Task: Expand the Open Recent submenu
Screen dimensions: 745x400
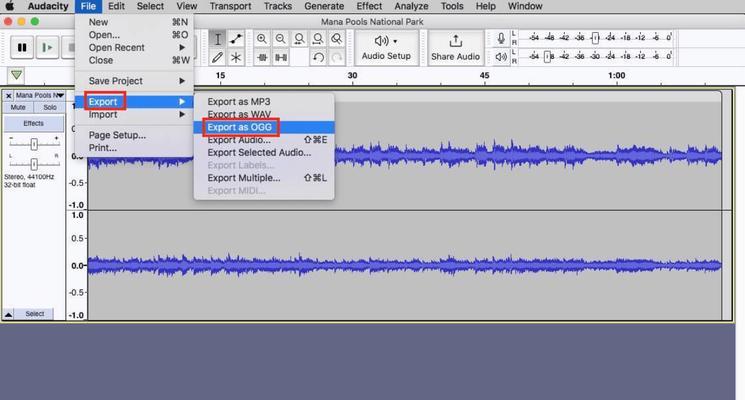Action: (134, 48)
